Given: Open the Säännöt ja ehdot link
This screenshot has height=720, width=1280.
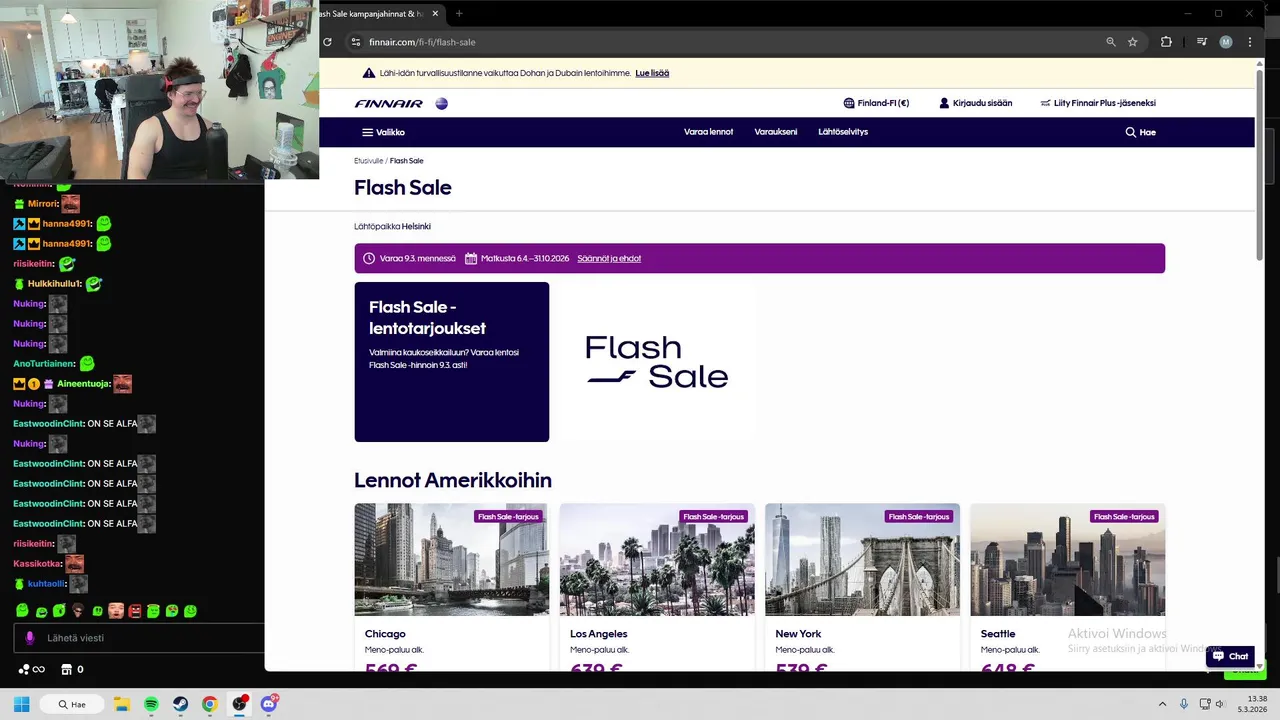Looking at the screenshot, I should point(609,258).
